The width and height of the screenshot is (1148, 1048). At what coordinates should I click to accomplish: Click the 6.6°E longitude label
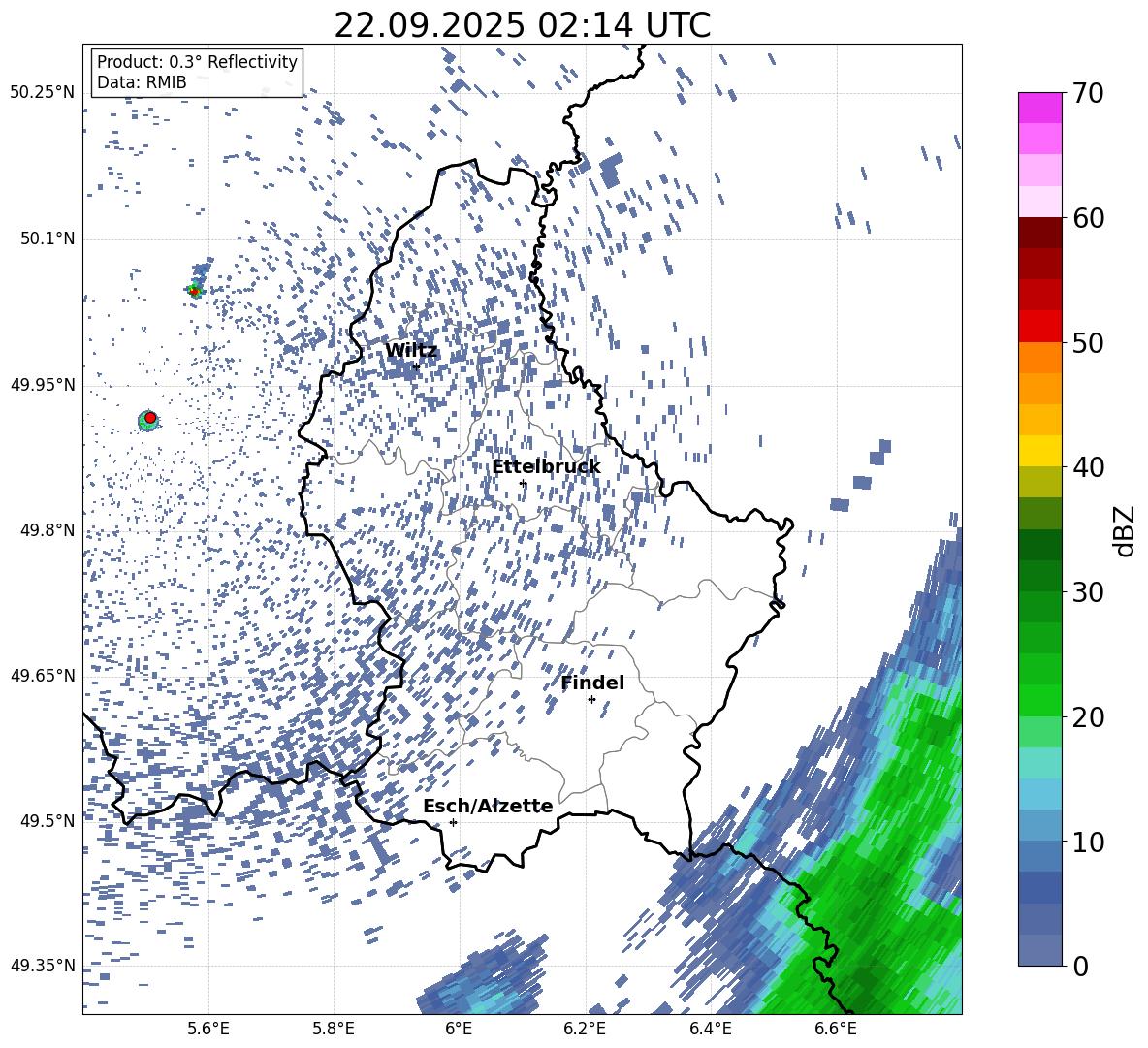tap(836, 1029)
